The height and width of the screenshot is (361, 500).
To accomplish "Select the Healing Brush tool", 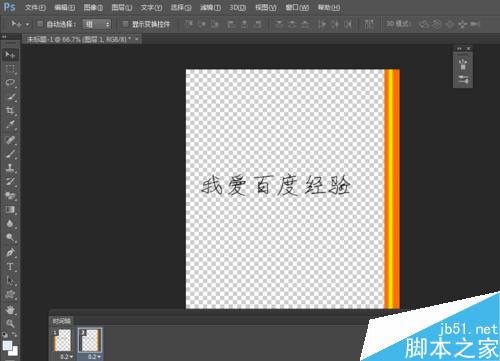I will (x=10, y=140).
